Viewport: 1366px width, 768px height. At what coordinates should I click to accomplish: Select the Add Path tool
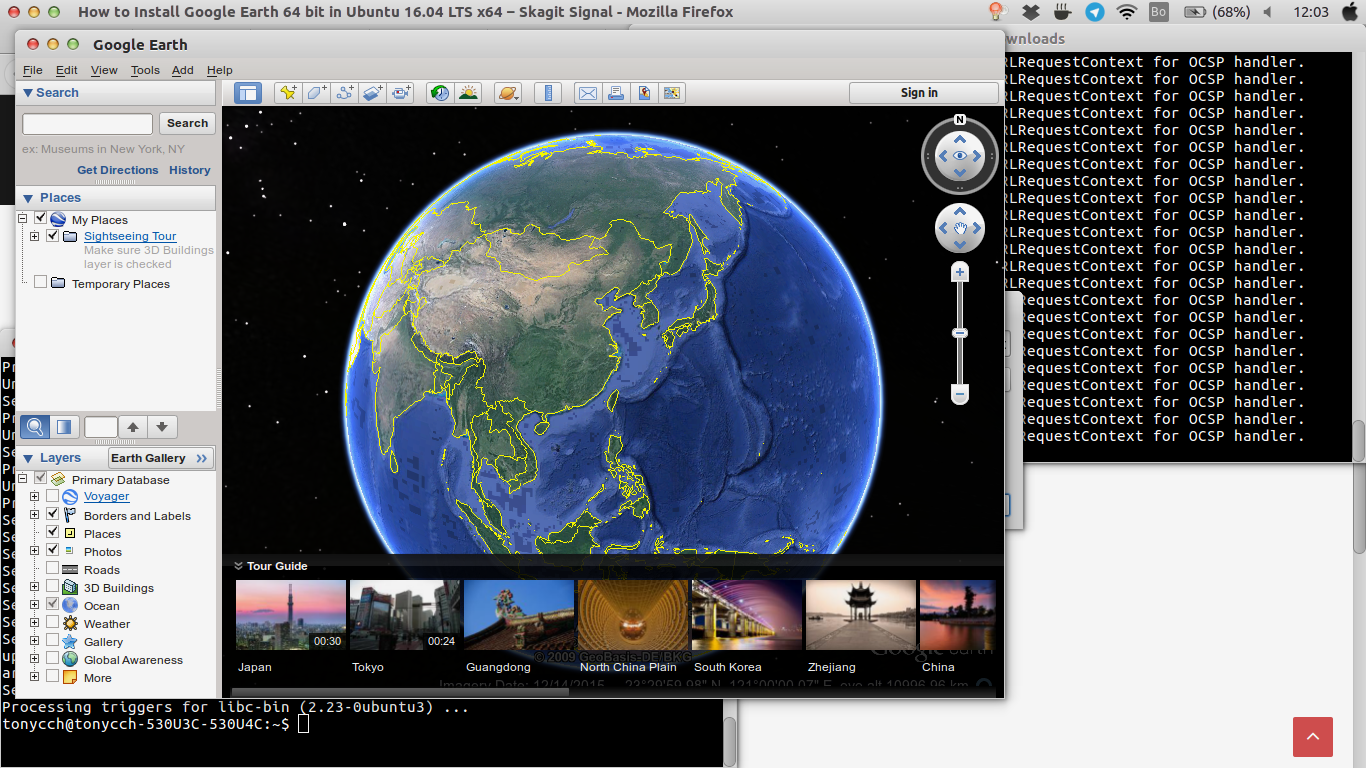click(344, 92)
